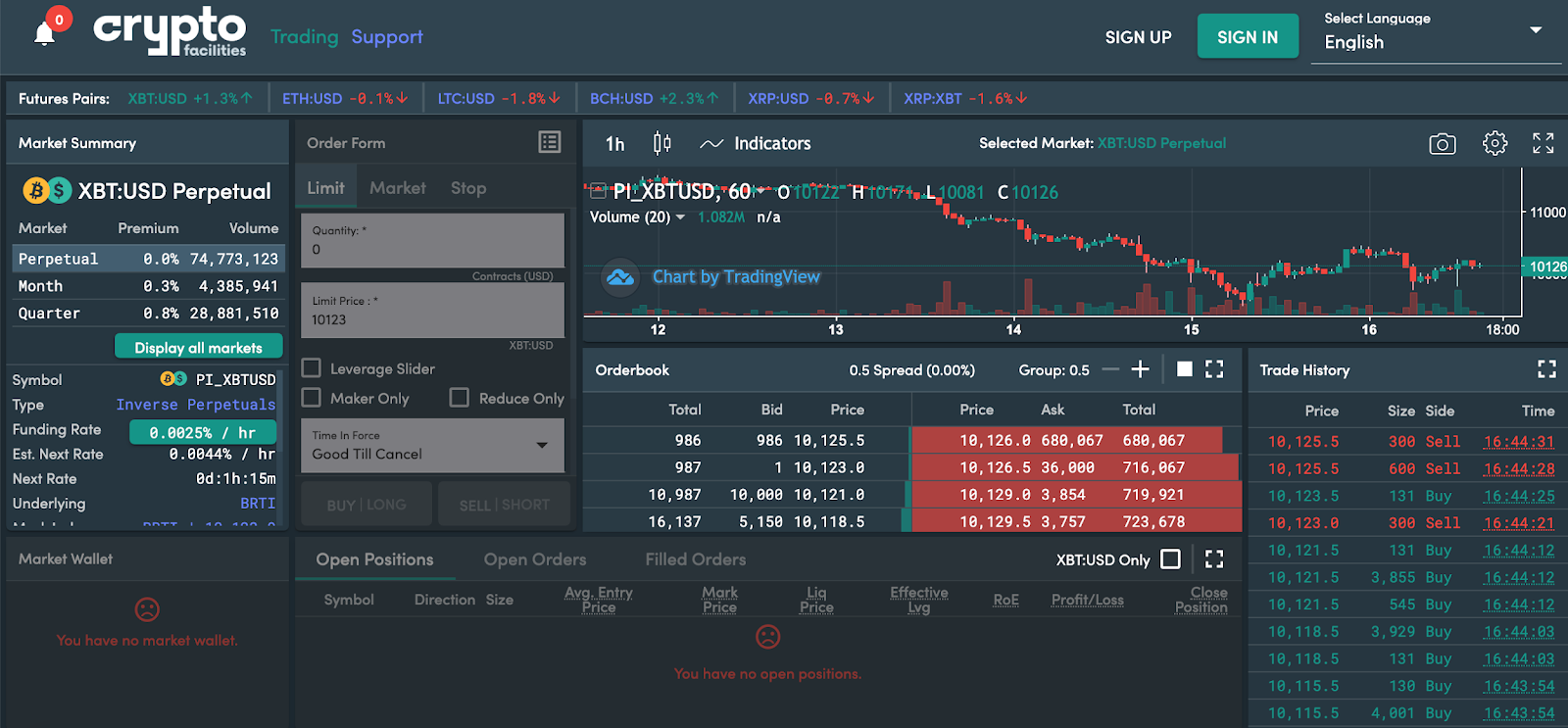
Task: Open the BRTI underlying link
Action: pos(258,504)
